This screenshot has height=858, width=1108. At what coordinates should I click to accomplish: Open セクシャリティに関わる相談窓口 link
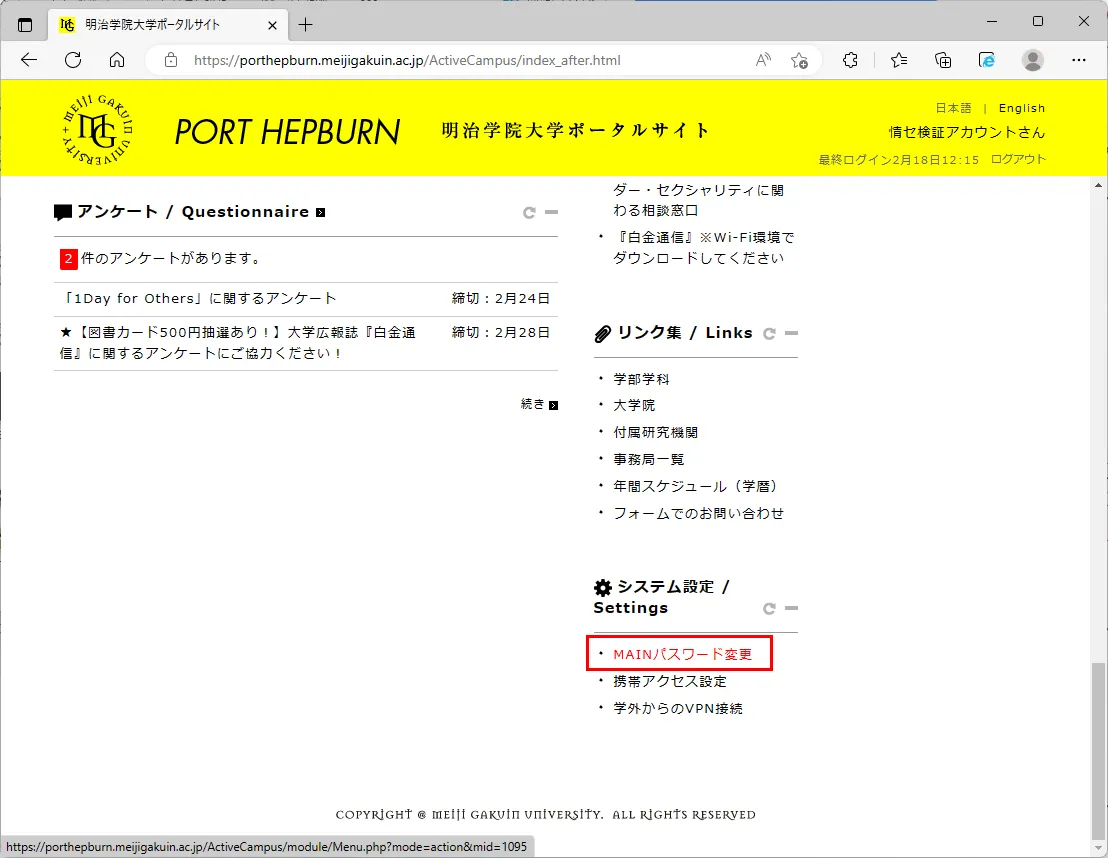click(698, 200)
